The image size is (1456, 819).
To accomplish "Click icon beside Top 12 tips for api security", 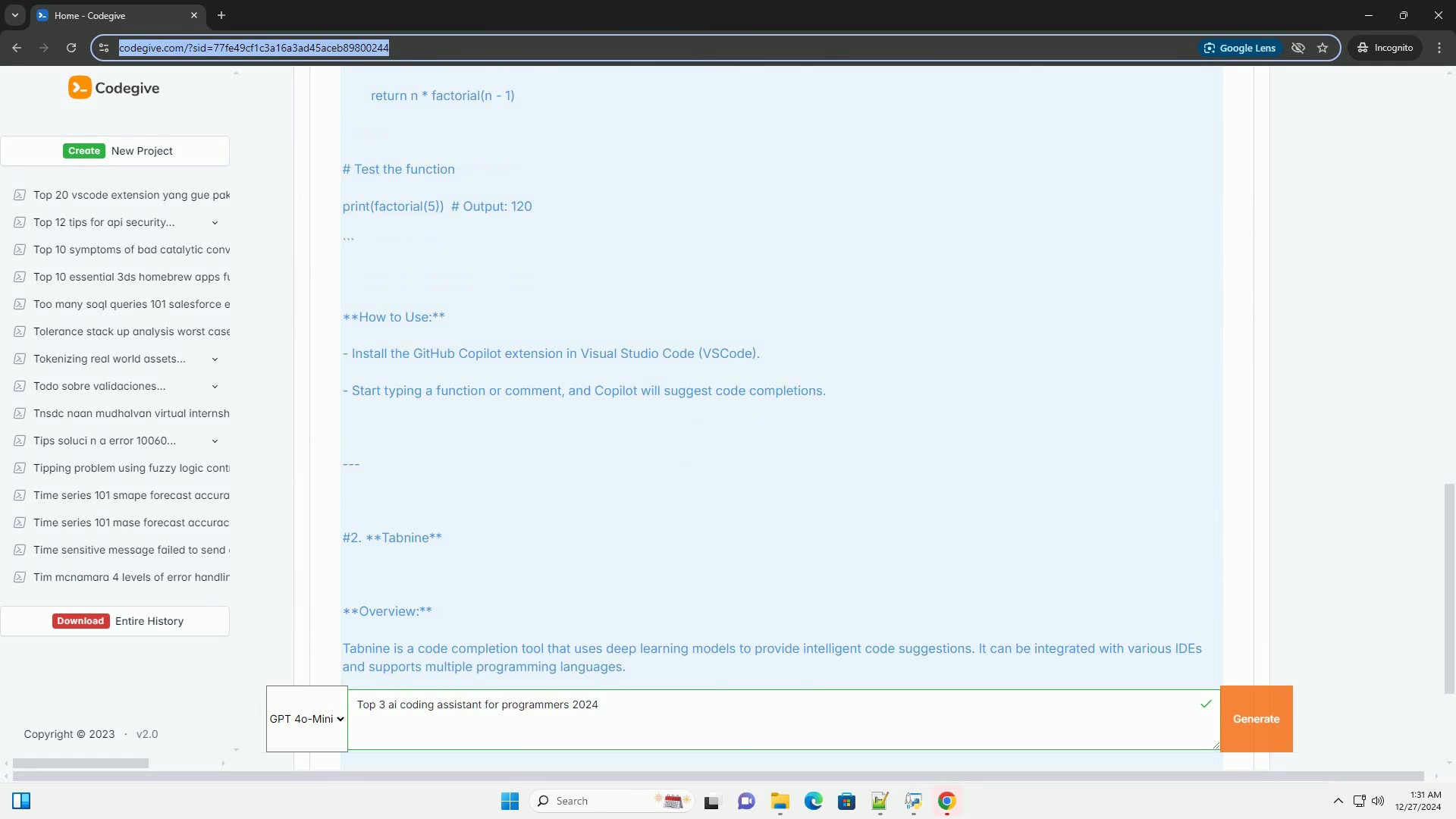I will (x=20, y=222).
